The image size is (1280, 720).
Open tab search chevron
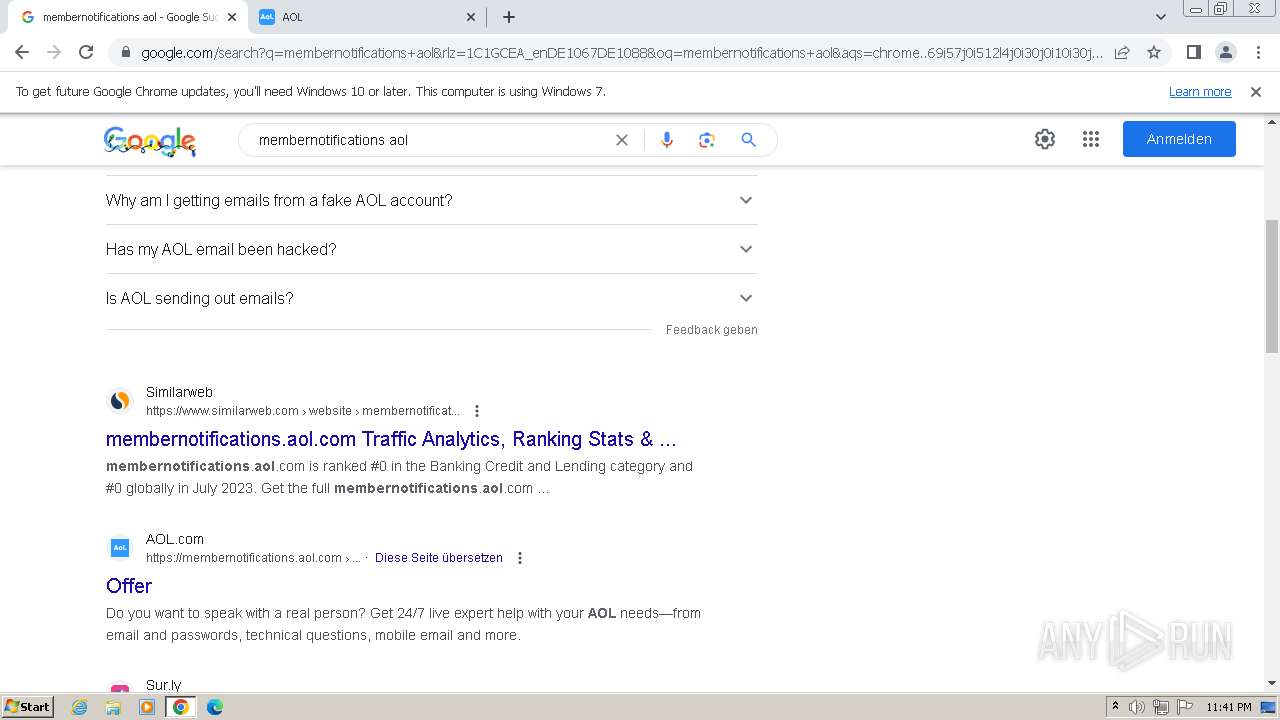1160,17
